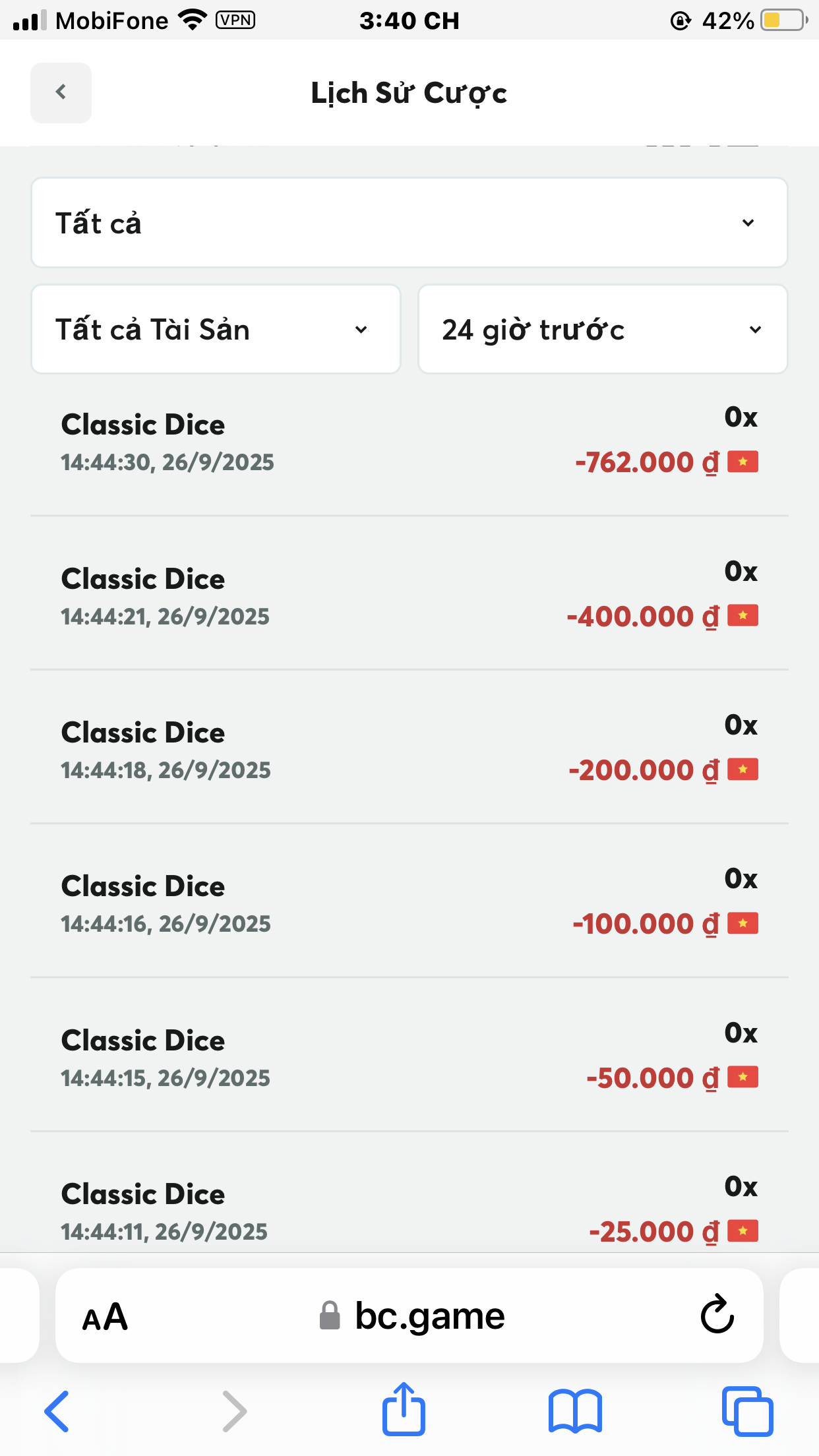Image resolution: width=819 pixels, height=1456 pixels.
Task: Tap the back arrow beside Lịch Sử Cược
Action: (x=61, y=92)
